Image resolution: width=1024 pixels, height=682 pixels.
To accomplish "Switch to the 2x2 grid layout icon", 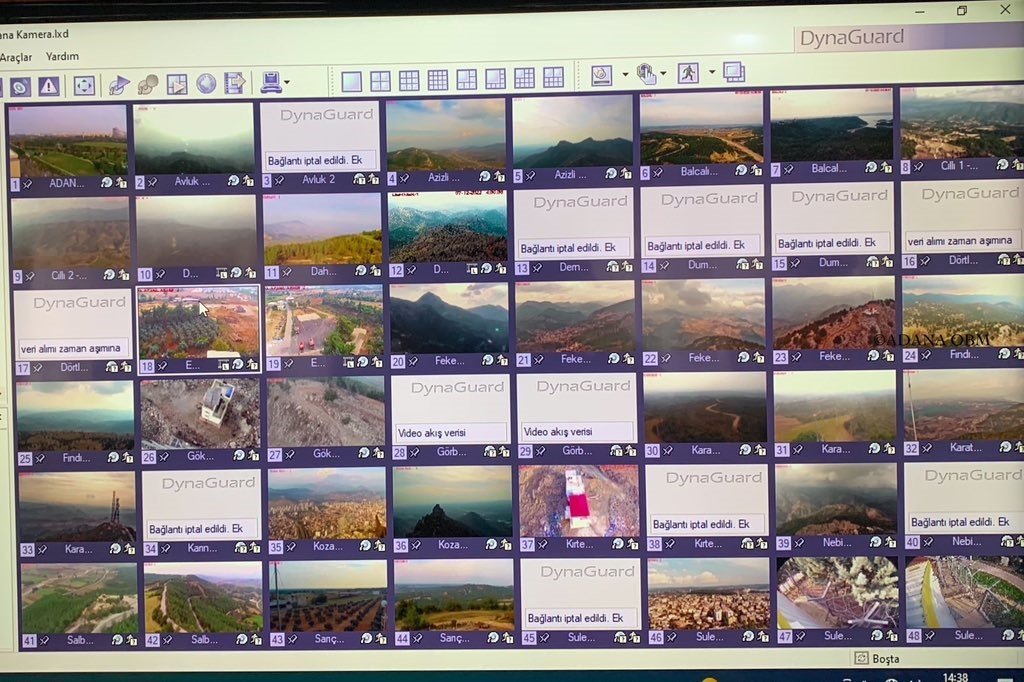I will [380, 80].
